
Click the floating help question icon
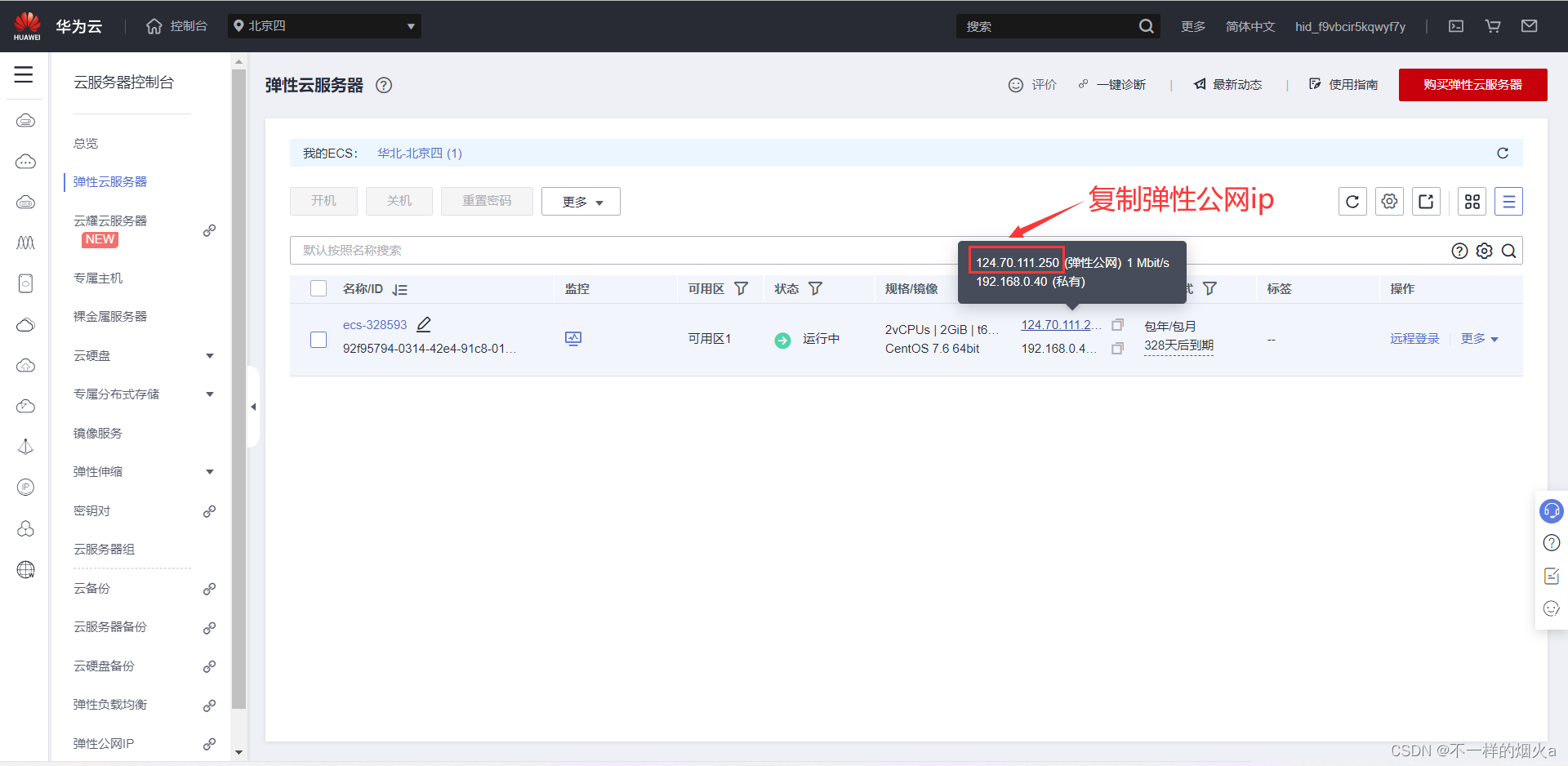1552,543
